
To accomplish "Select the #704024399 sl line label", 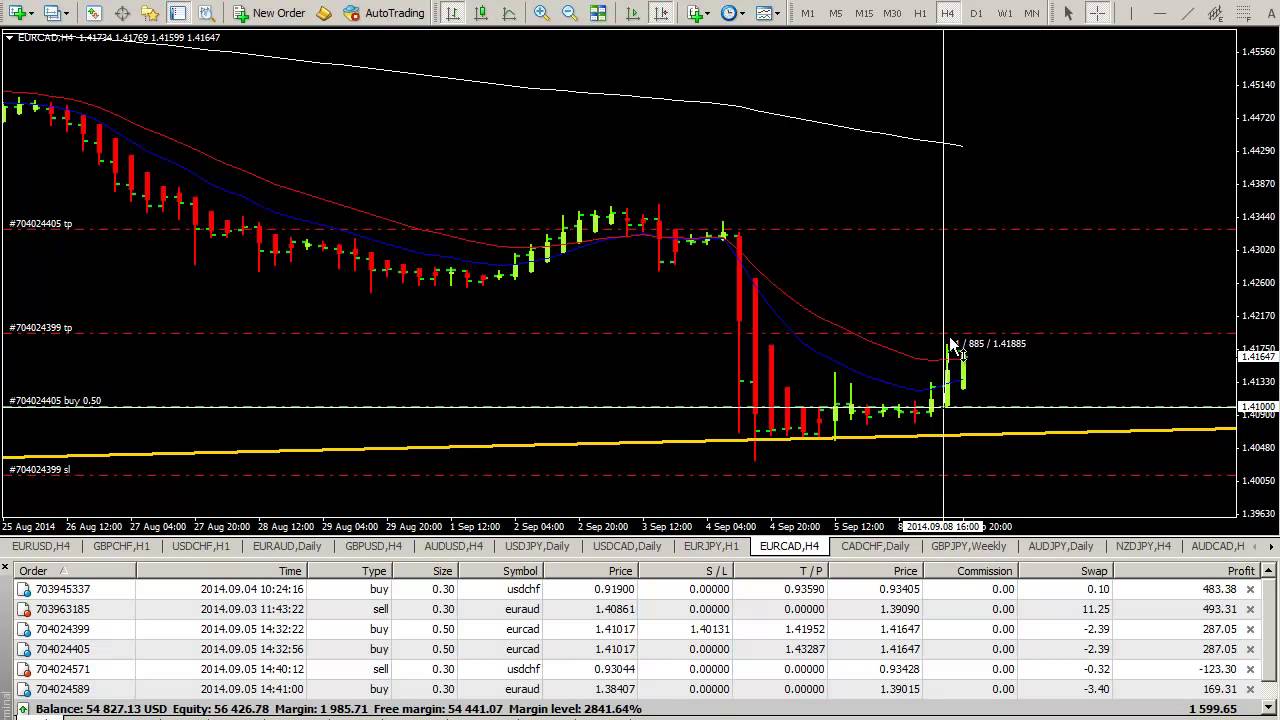I will click(x=40, y=469).
